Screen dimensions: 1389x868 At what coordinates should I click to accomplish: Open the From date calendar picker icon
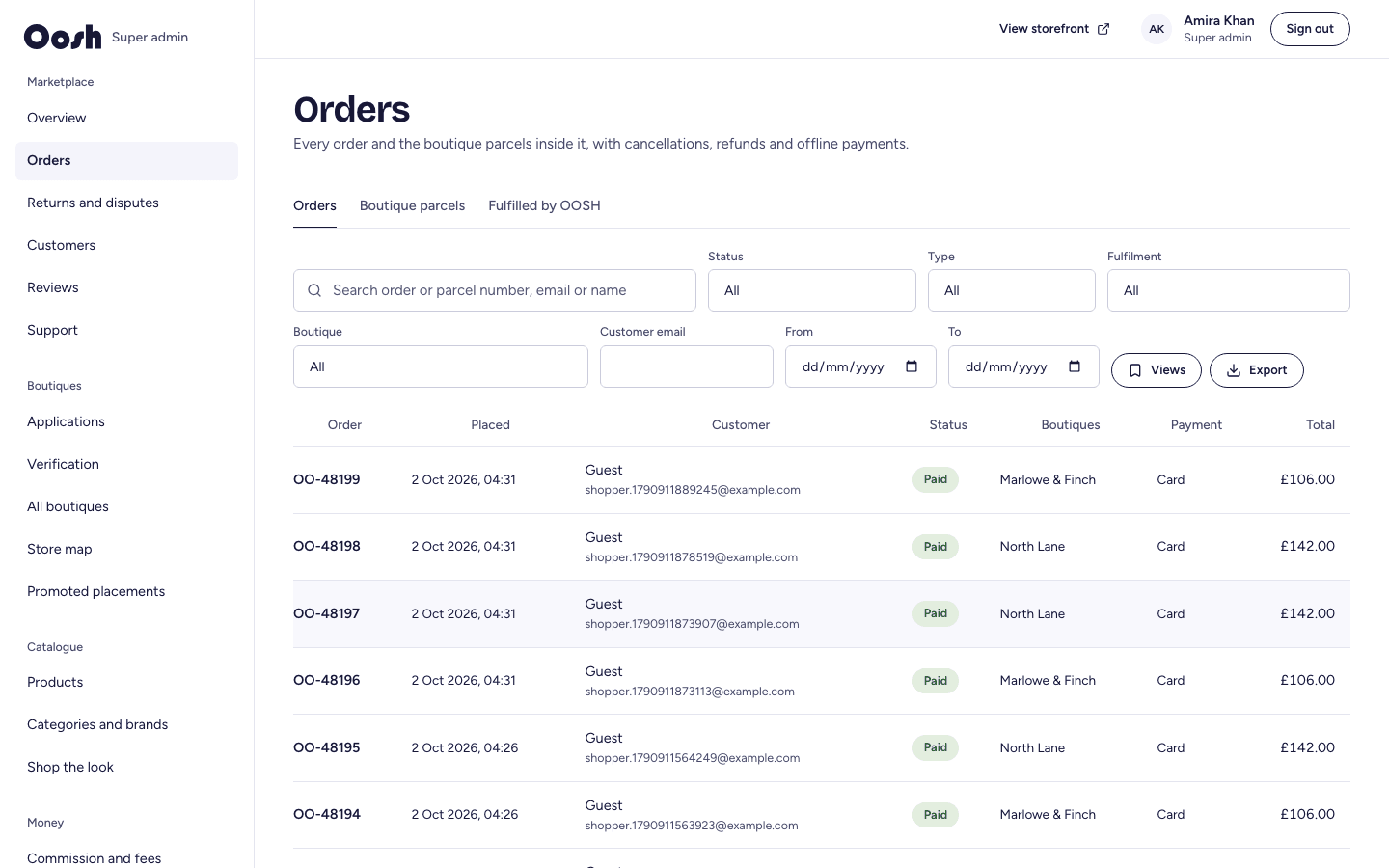pos(912,366)
